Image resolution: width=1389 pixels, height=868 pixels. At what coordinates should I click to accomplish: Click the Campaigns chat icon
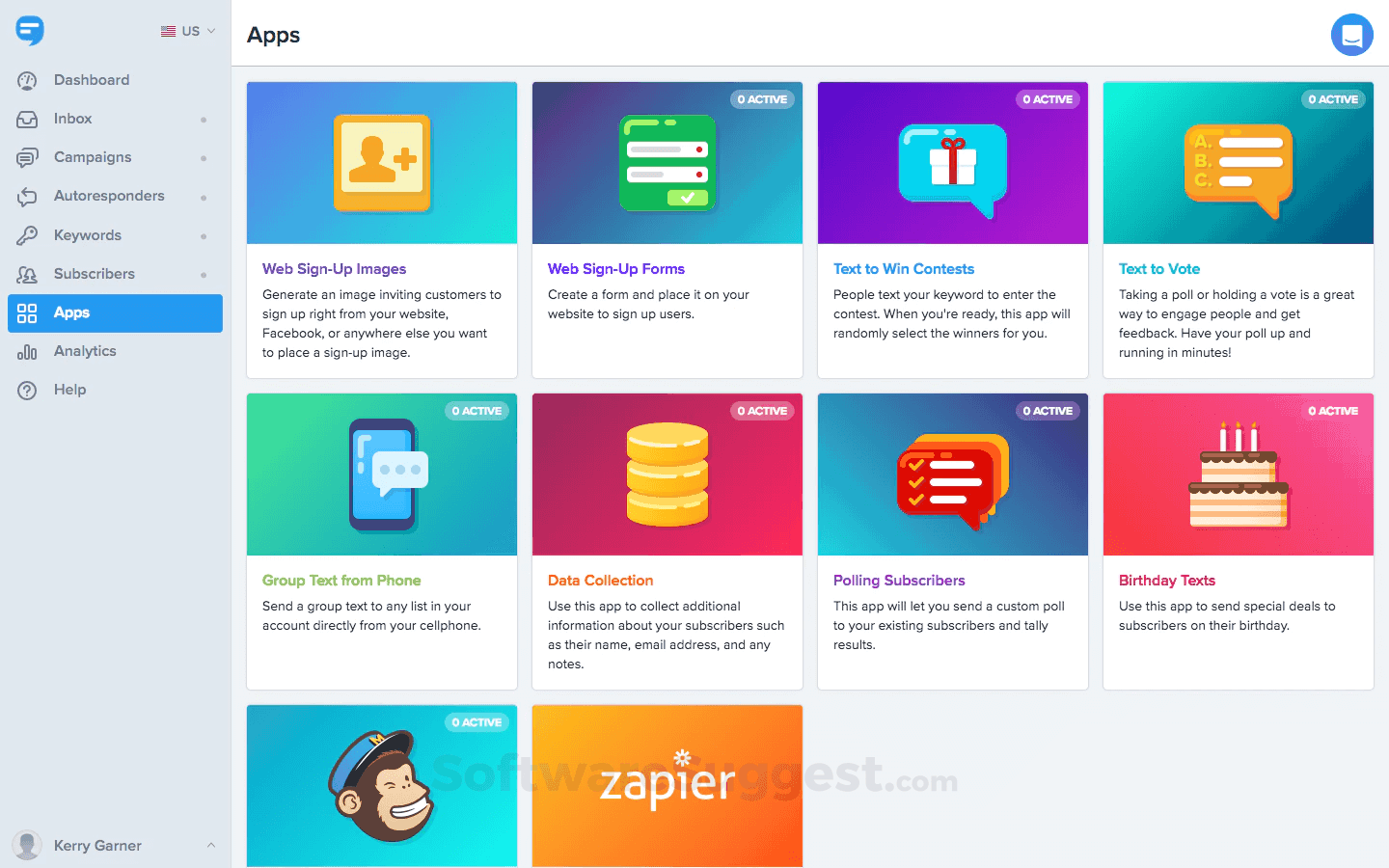coord(27,158)
